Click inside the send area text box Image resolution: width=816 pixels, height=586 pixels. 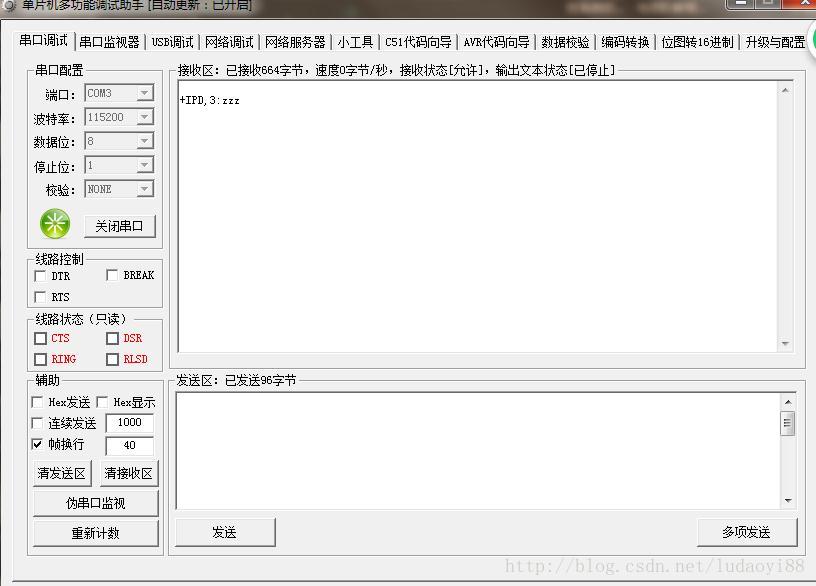pos(478,451)
